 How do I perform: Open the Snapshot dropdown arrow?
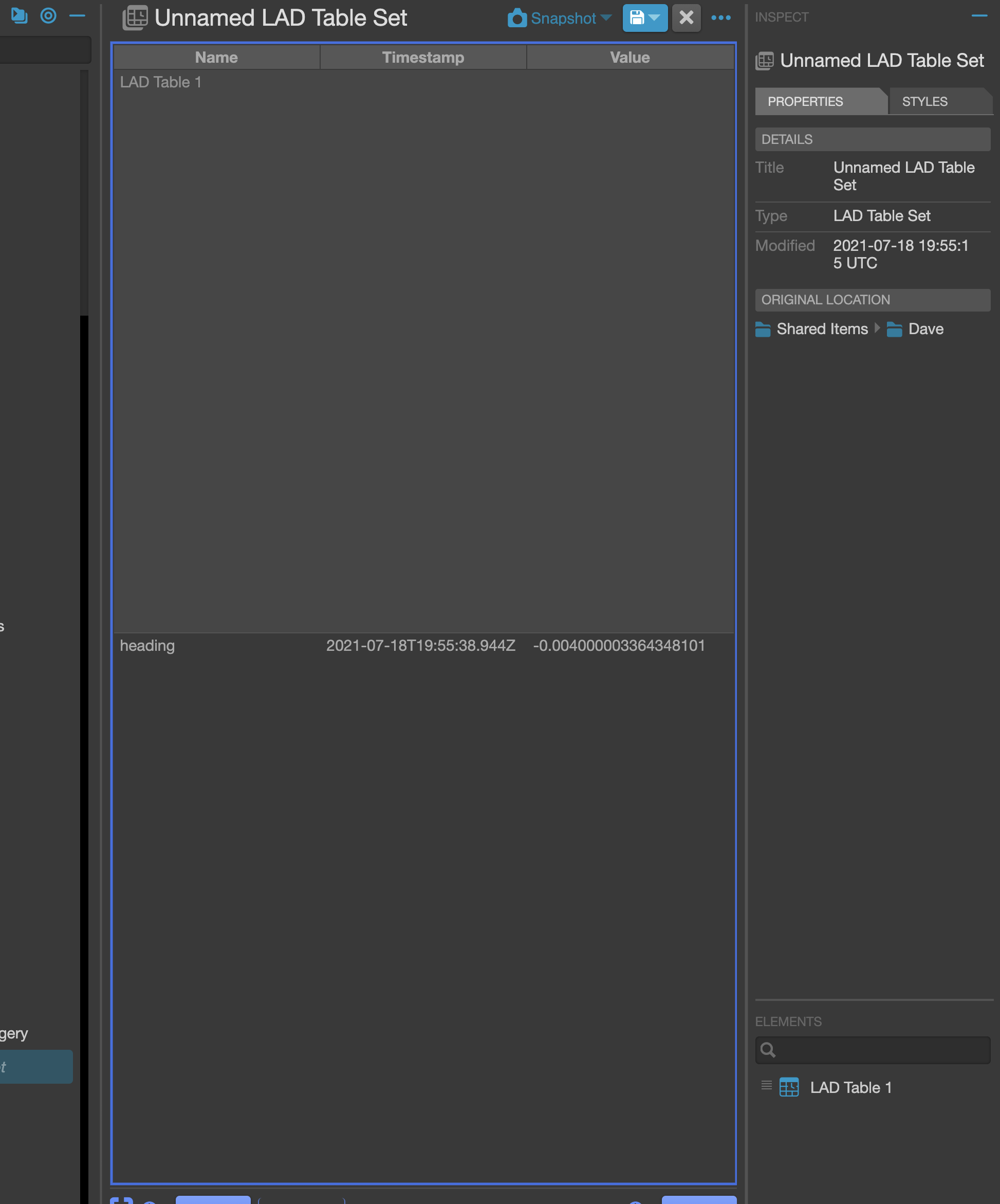(607, 18)
